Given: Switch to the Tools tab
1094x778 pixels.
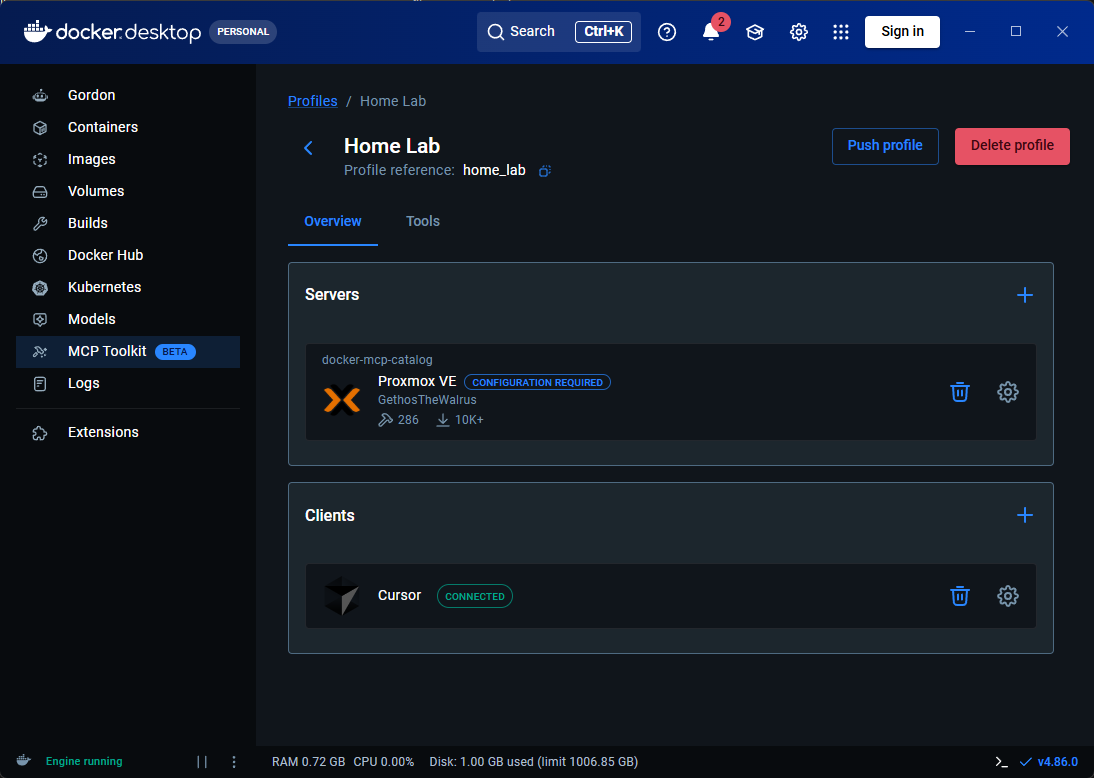Looking at the screenshot, I should 423,221.
